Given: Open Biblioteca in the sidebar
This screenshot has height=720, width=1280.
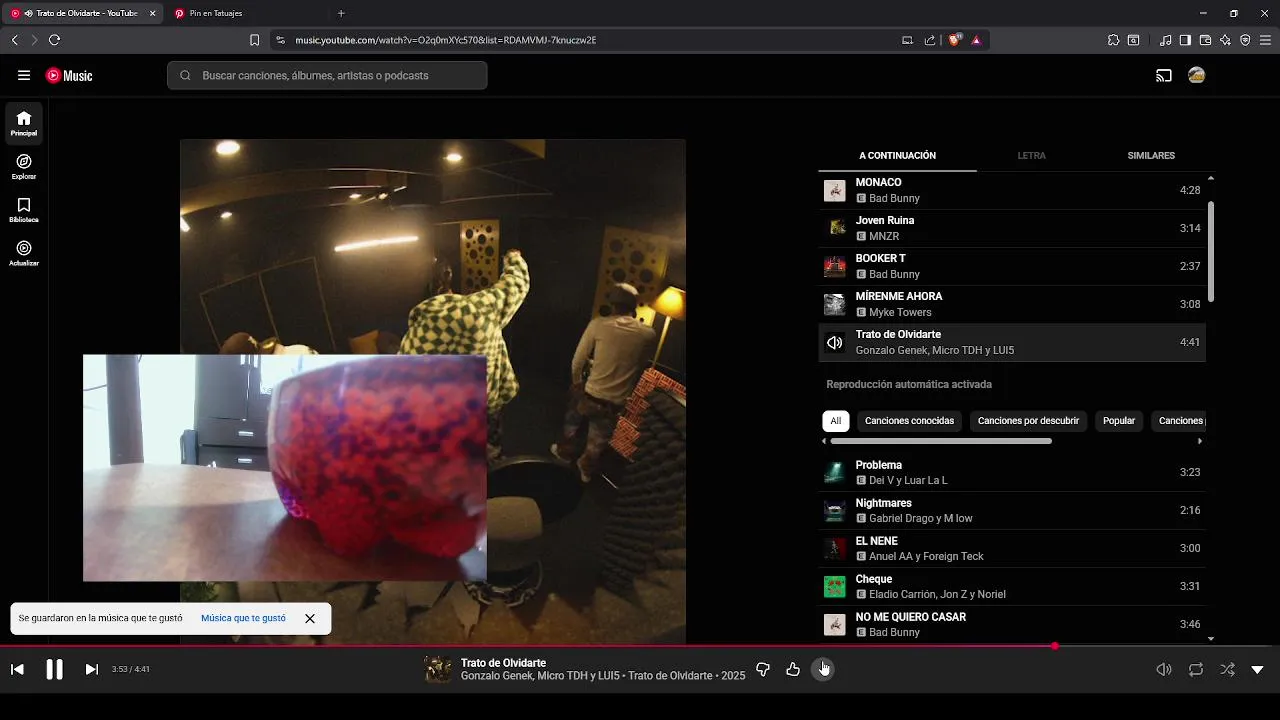Looking at the screenshot, I should coord(24,210).
